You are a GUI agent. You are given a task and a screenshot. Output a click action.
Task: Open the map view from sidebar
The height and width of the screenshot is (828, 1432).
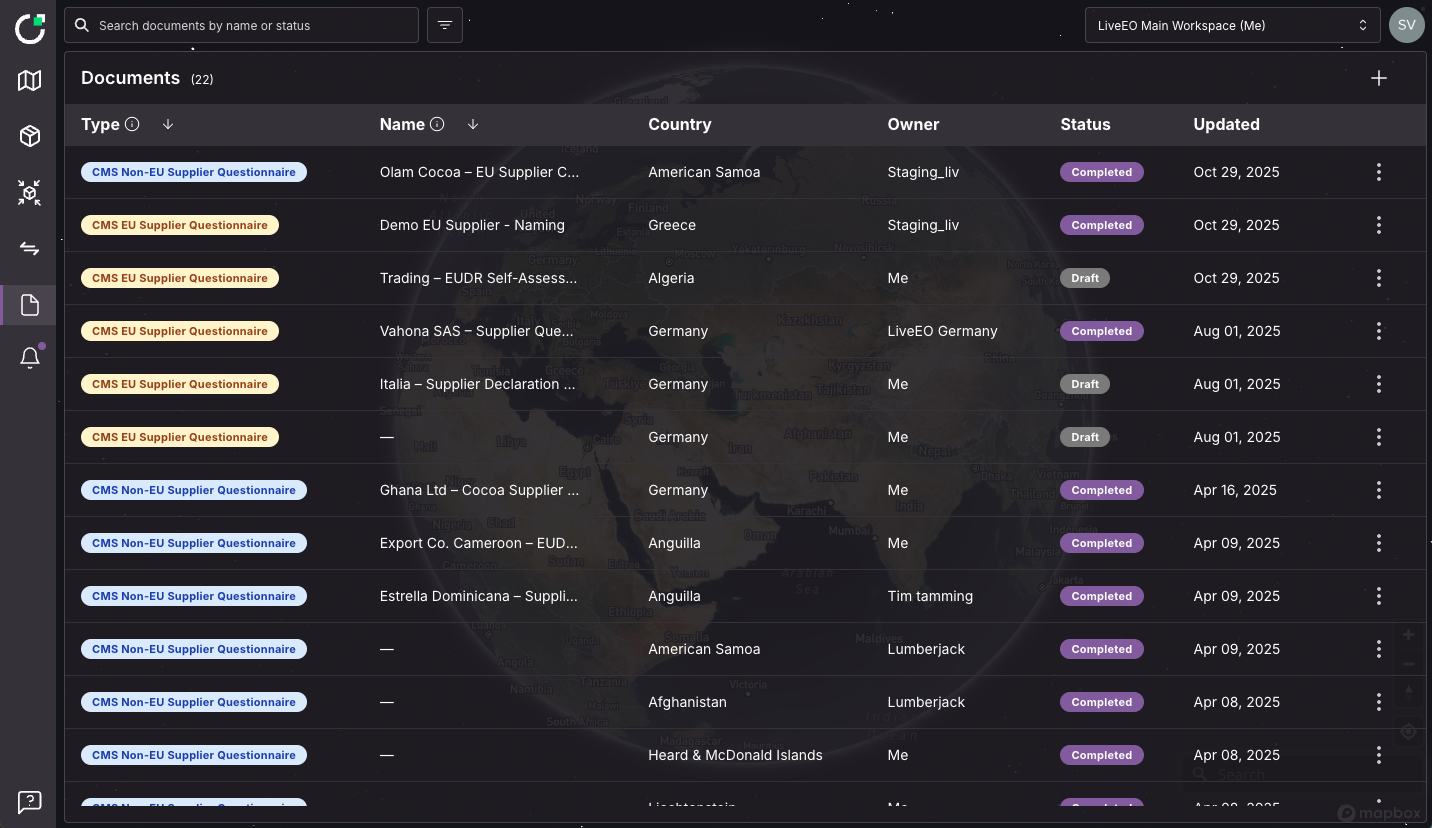click(30, 81)
